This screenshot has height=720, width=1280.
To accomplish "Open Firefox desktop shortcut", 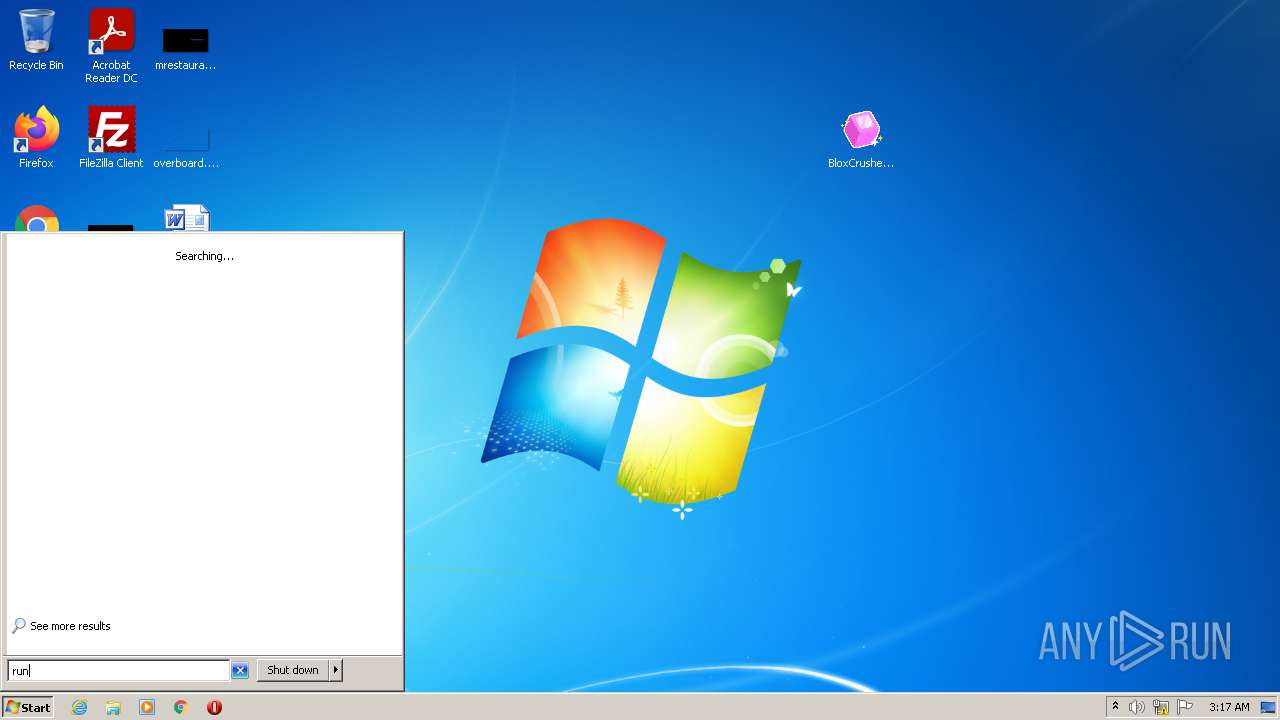I will coord(36,138).
